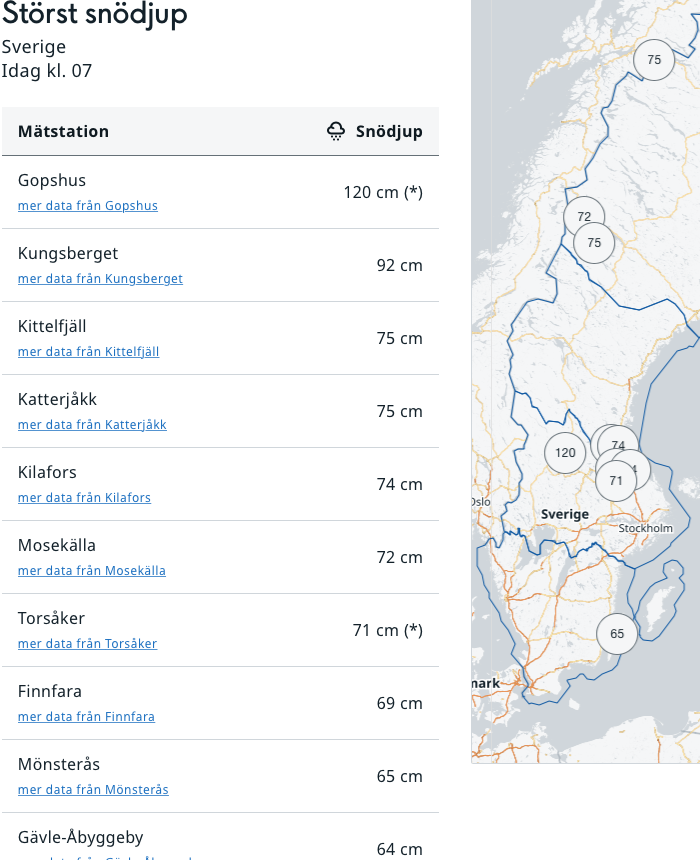Click the snow cloud icon in table header

point(336,131)
